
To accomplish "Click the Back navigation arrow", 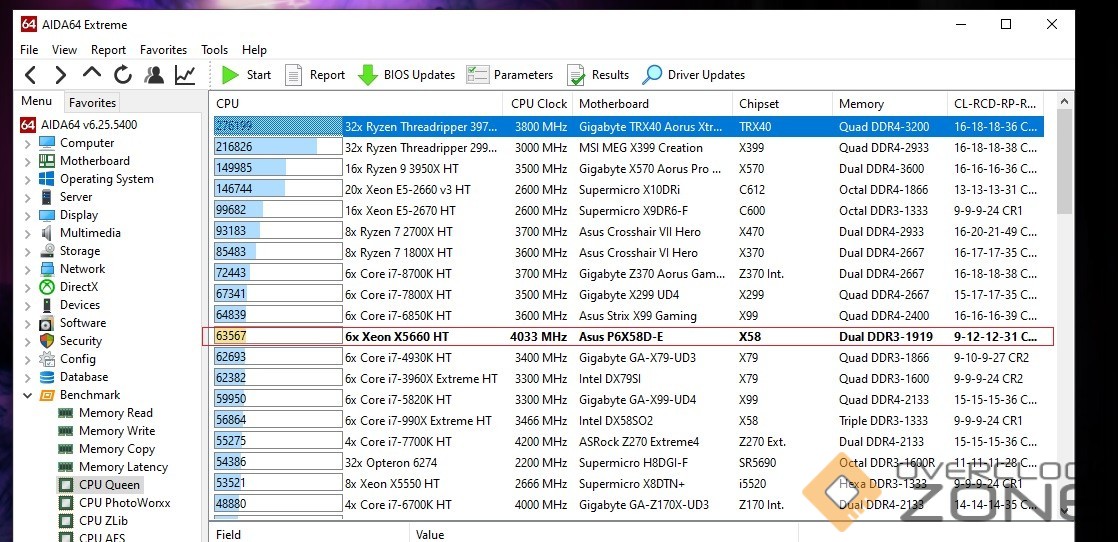I will tap(30, 75).
